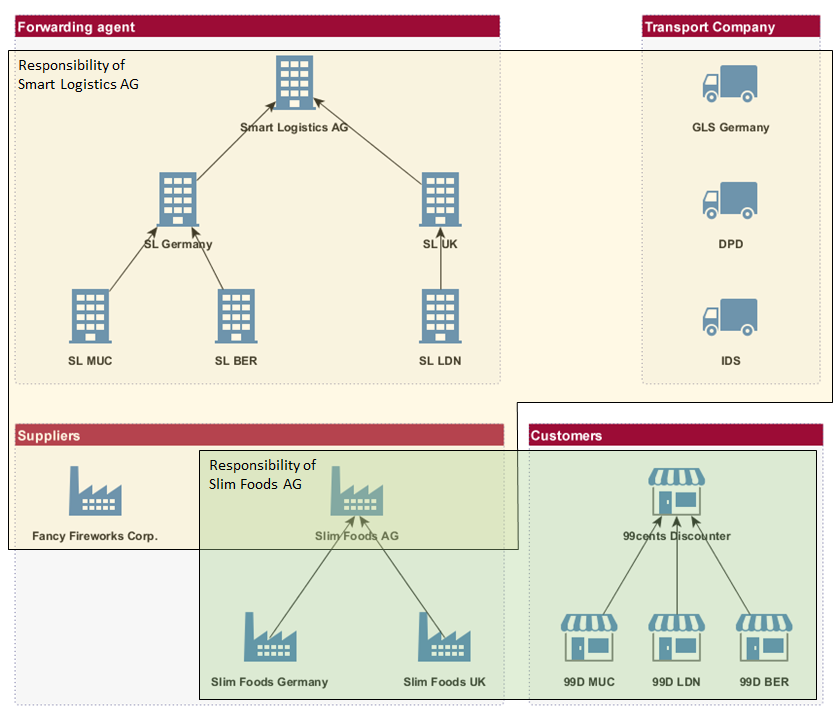The width and height of the screenshot is (838, 720).
Task: Click the IDS truck icon
Action: click(730, 317)
